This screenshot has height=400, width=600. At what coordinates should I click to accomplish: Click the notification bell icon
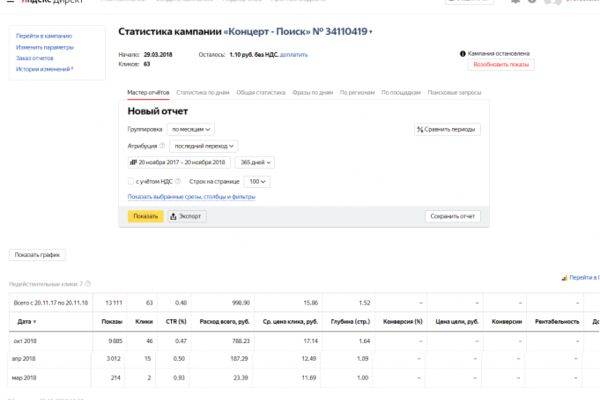click(x=515, y=2)
